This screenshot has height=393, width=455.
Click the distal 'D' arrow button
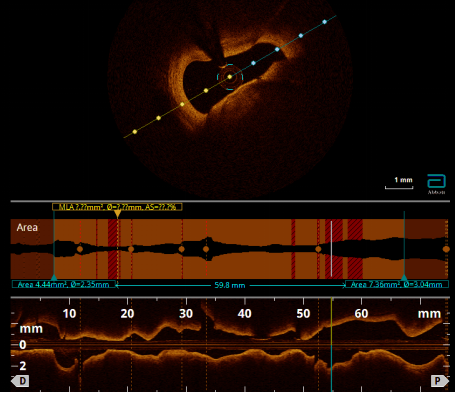(x=20, y=381)
